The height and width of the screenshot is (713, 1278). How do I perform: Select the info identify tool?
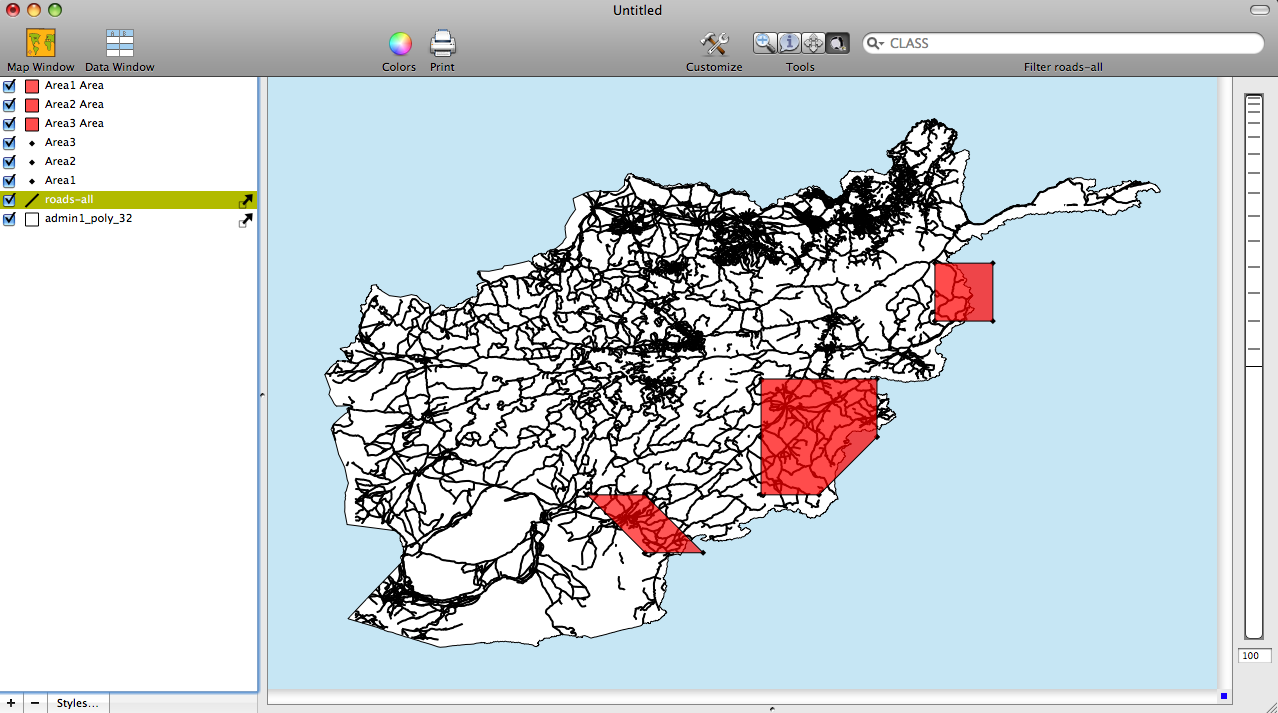789,43
